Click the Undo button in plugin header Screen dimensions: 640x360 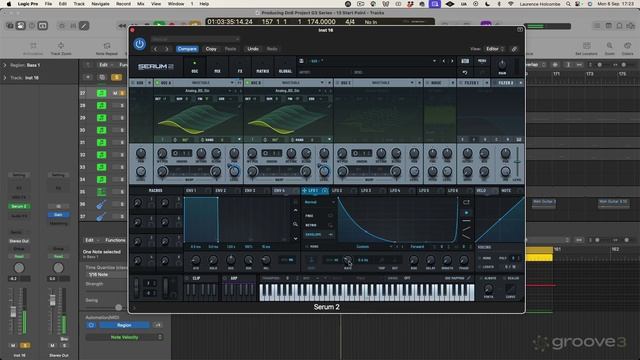(x=253, y=49)
